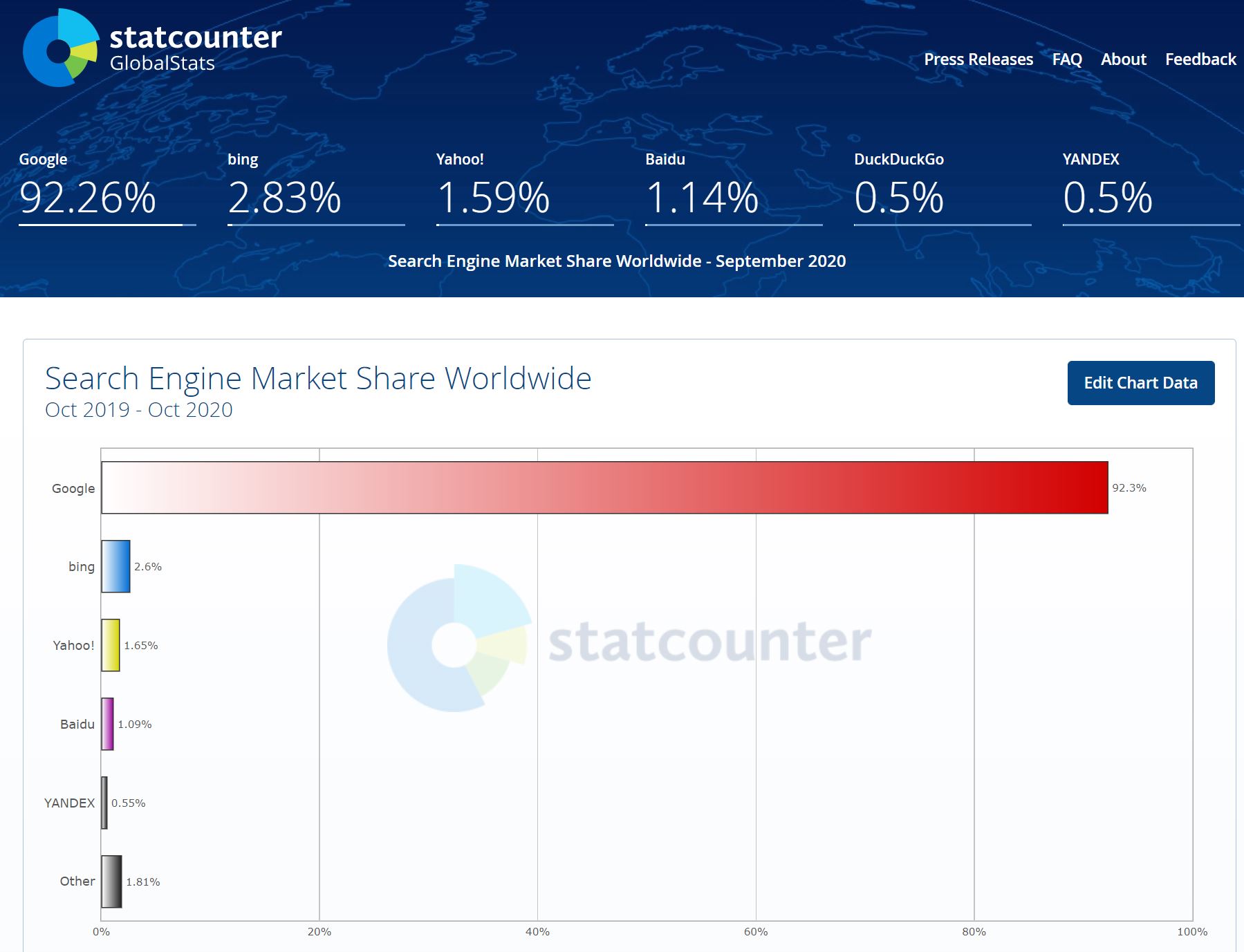Click the blue bing bar in chart

click(115, 566)
